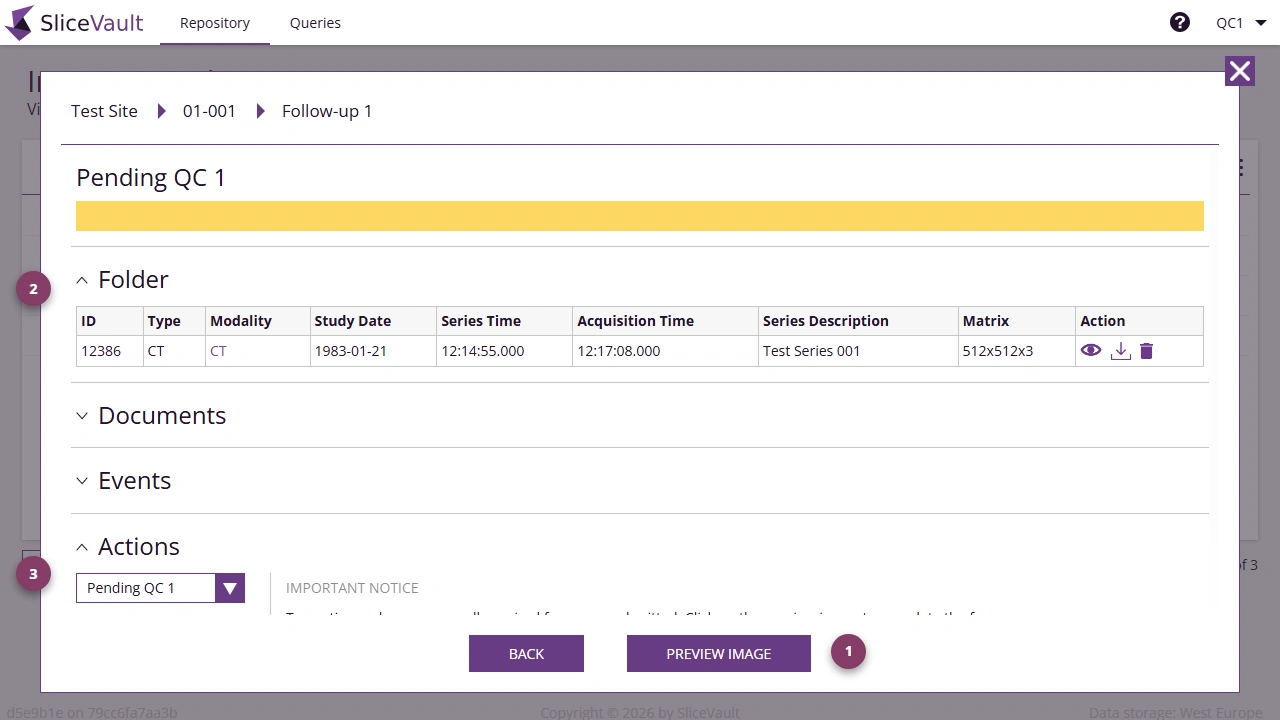
Task: Download Test Series 001 using the download icon
Action: point(1120,351)
